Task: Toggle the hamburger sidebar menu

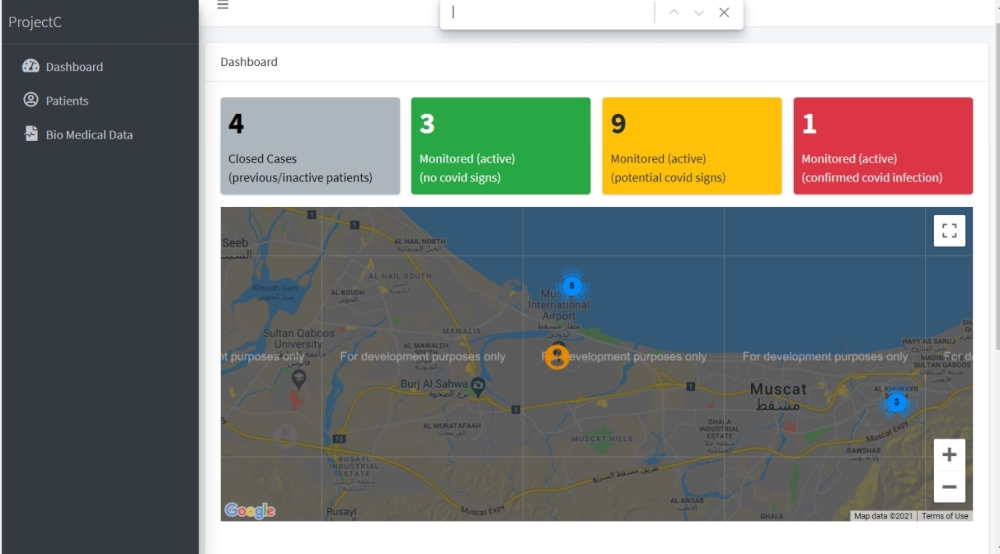Action: point(223,5)
